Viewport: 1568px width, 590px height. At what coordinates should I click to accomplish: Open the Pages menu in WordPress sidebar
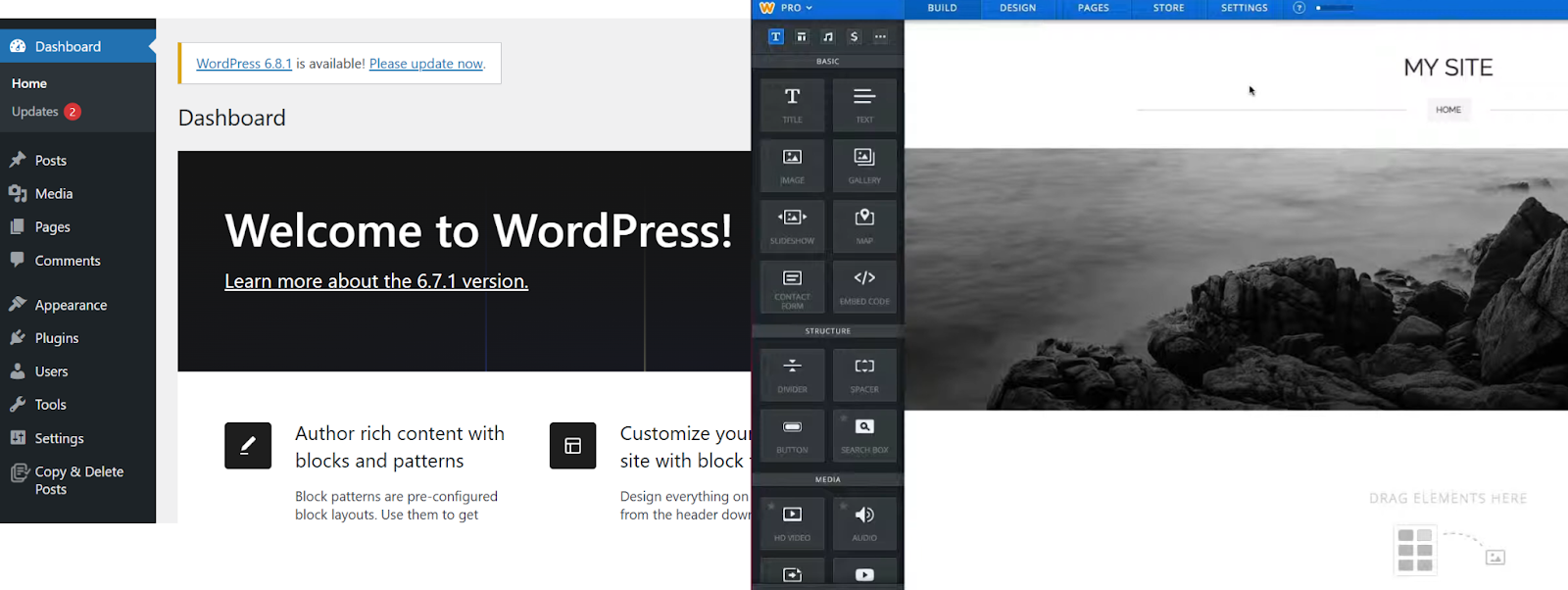click(77, 226)
